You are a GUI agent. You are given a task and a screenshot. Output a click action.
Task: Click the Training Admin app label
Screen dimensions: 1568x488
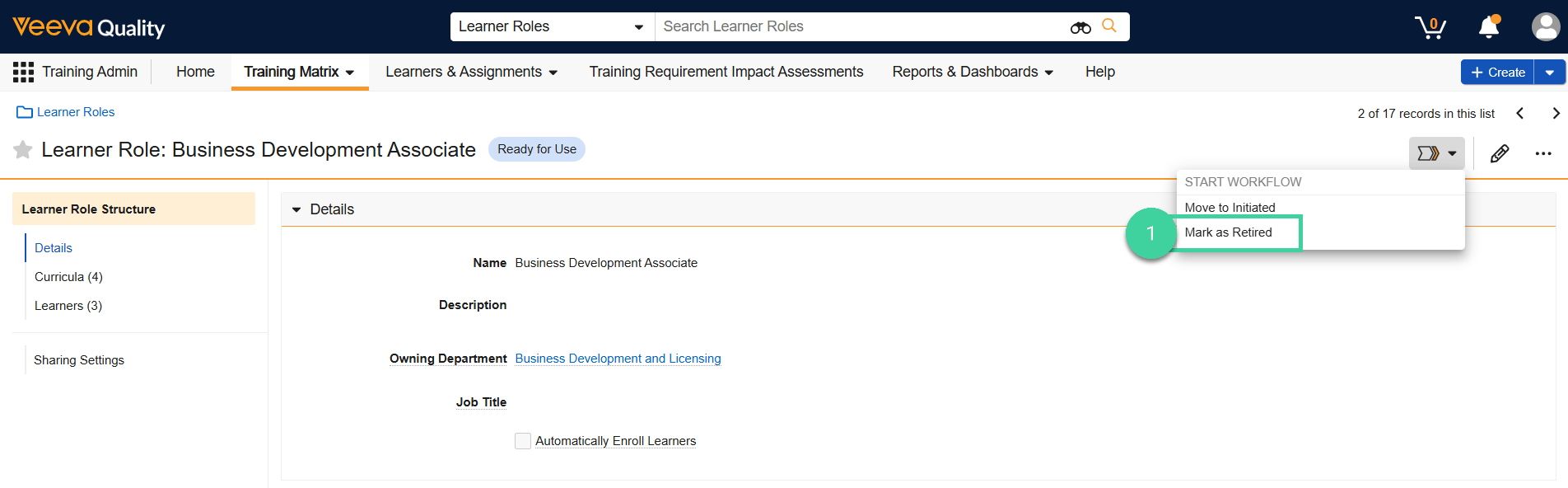tap(90, 72)
